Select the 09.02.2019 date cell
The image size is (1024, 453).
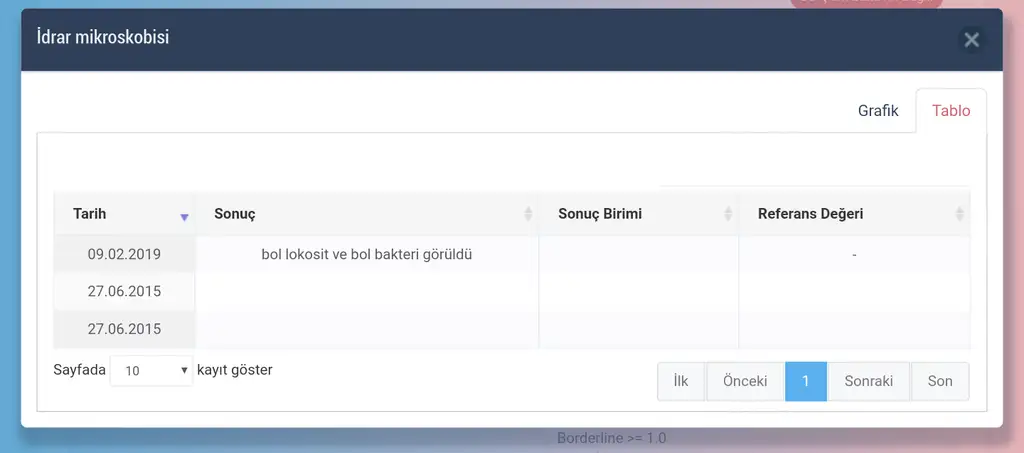pyautogui.click(x=124, y=254)
